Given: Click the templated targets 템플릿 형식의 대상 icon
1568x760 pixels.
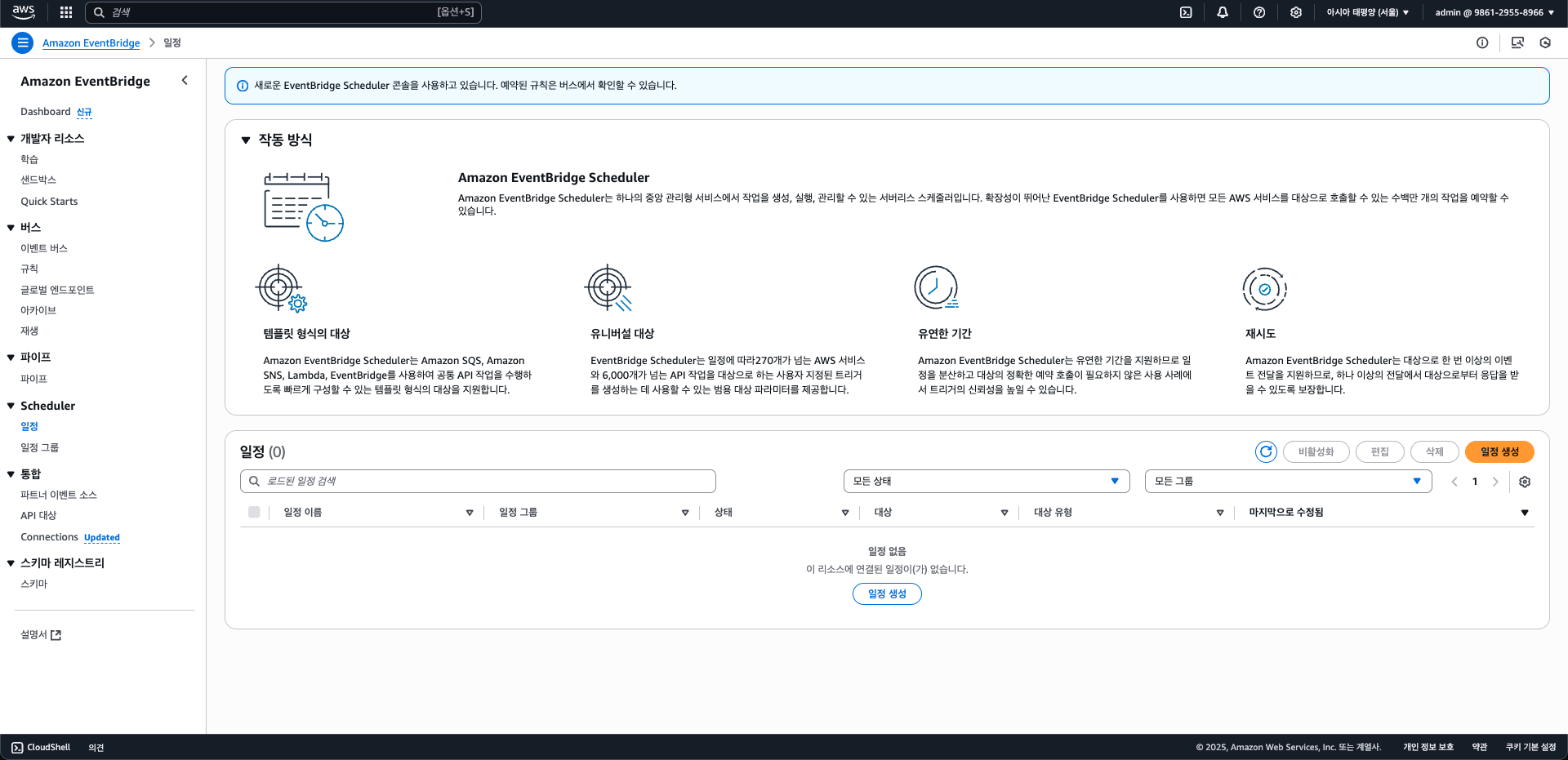Looking at the screenshot, I should coord(282,288).
